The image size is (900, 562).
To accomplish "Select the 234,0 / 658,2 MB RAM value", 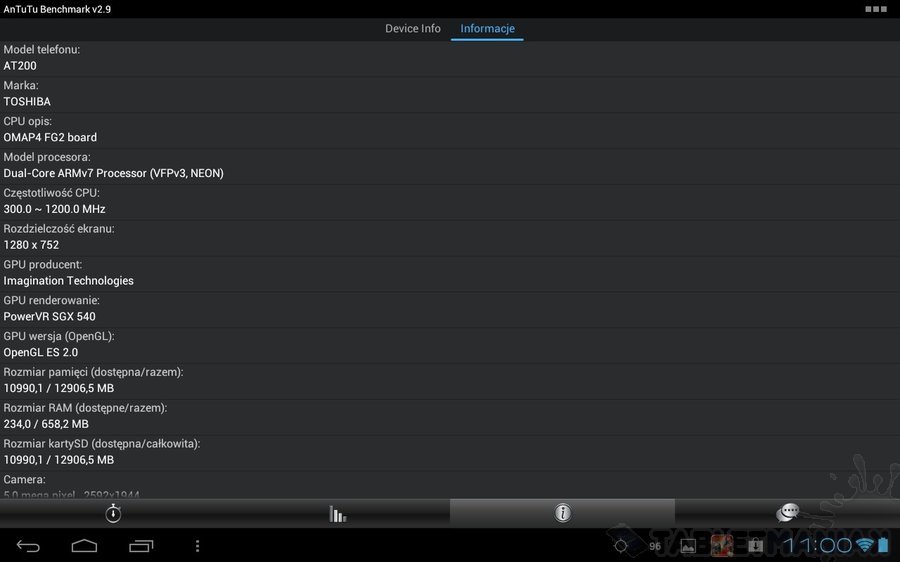I will tap(46, 424).
